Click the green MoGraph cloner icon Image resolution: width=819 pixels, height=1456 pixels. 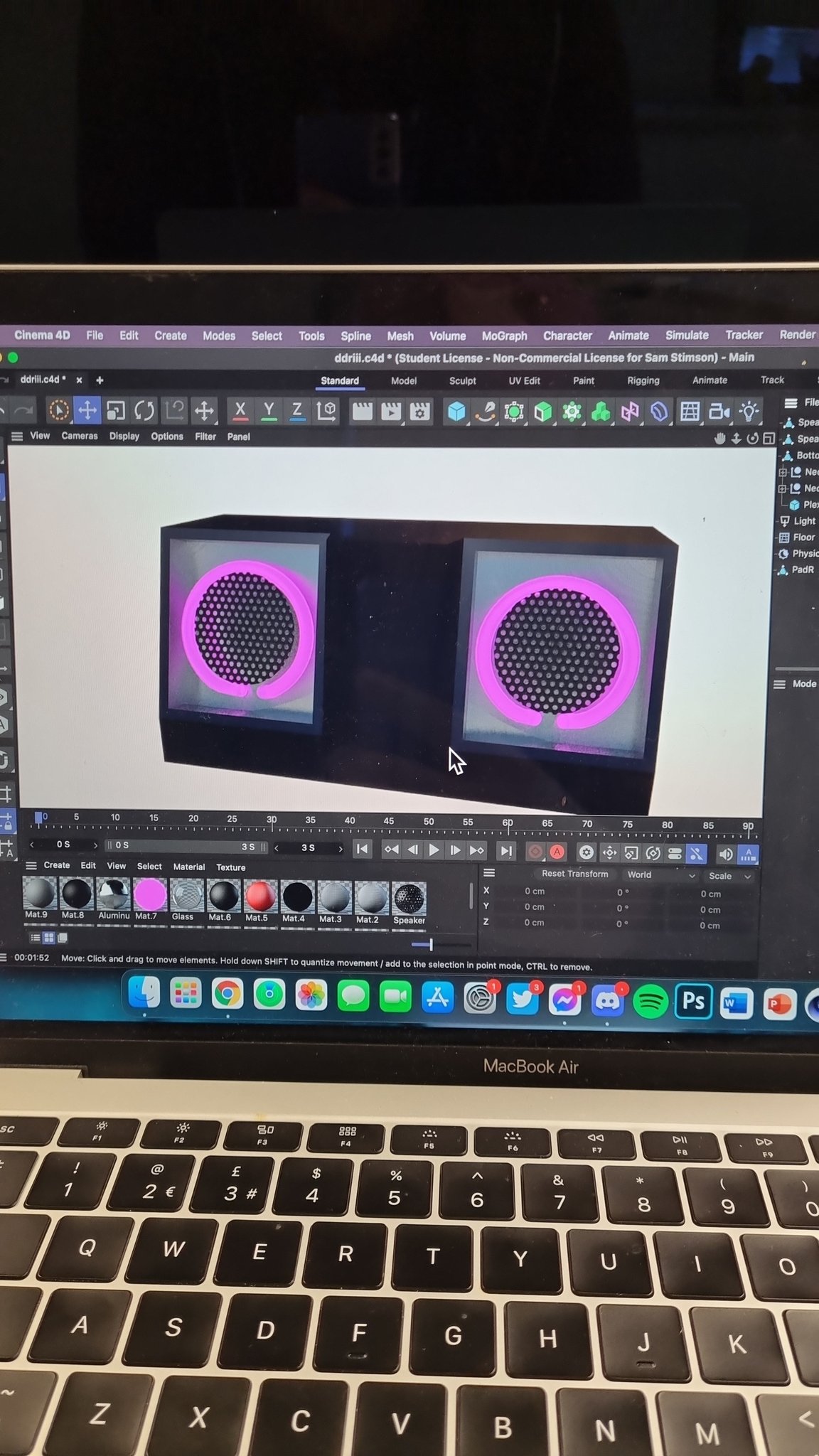pyautogui.click(x=601, y=412)
